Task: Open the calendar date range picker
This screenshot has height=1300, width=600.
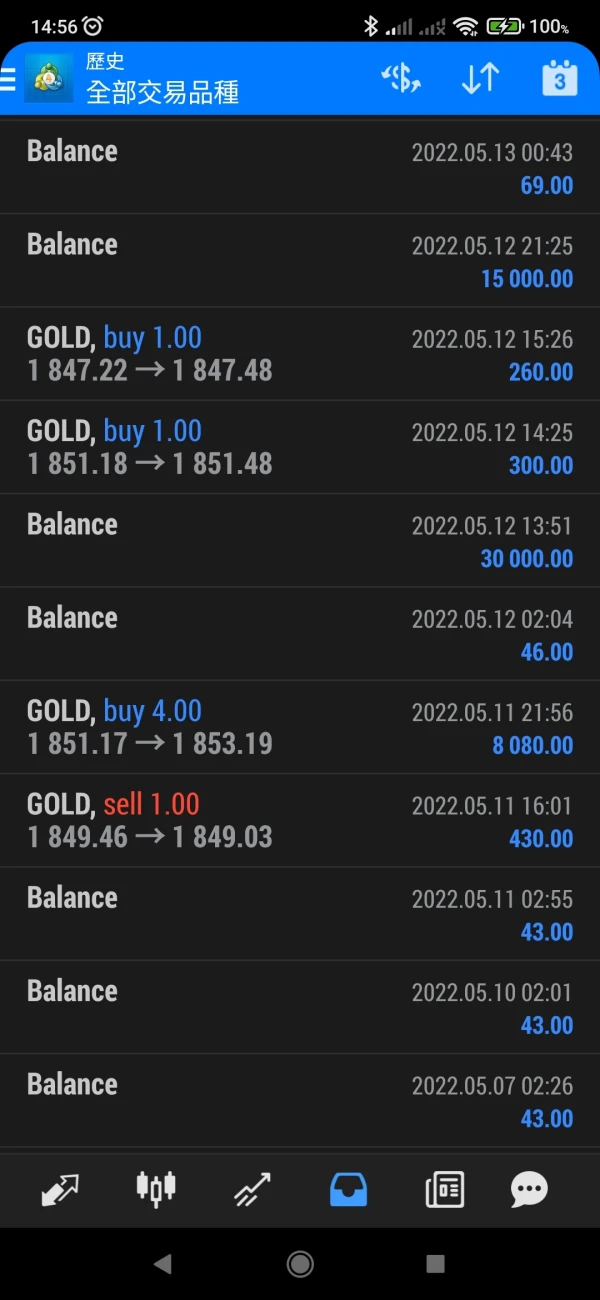Action: pos(559,79)
